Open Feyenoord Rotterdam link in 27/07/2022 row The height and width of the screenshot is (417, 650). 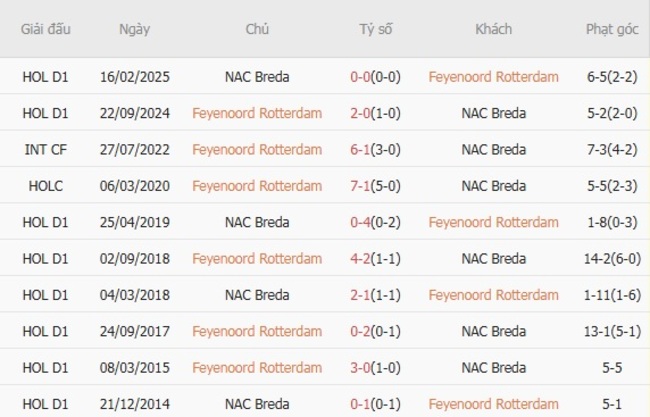click(257, 150)
